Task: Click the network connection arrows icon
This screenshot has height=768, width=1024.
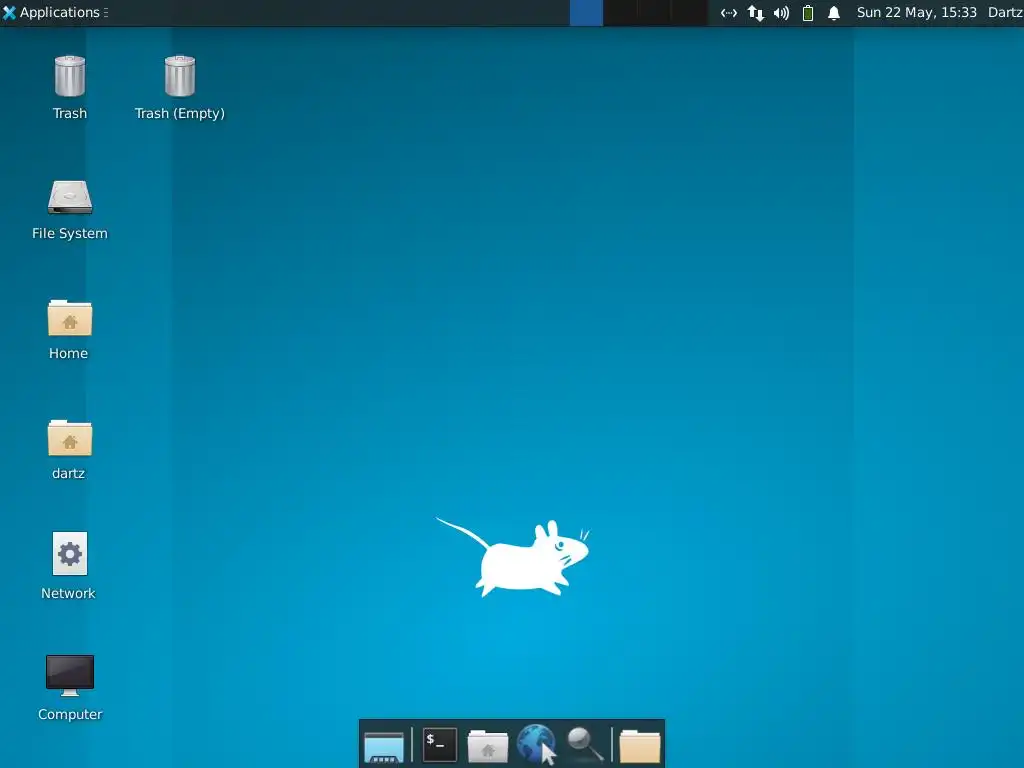Action: (x=729, y=13)
